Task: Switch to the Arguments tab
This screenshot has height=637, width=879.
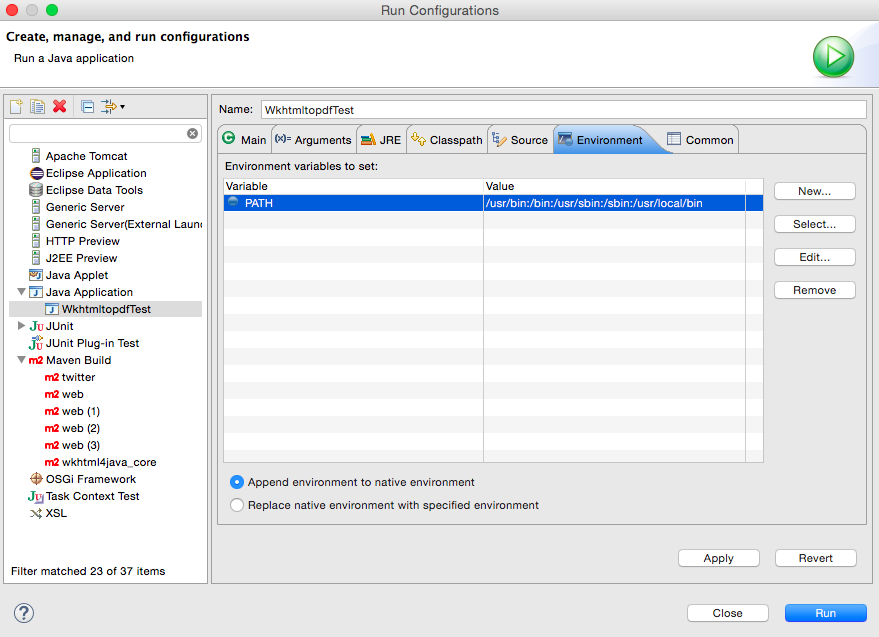Action: point(314,140)
